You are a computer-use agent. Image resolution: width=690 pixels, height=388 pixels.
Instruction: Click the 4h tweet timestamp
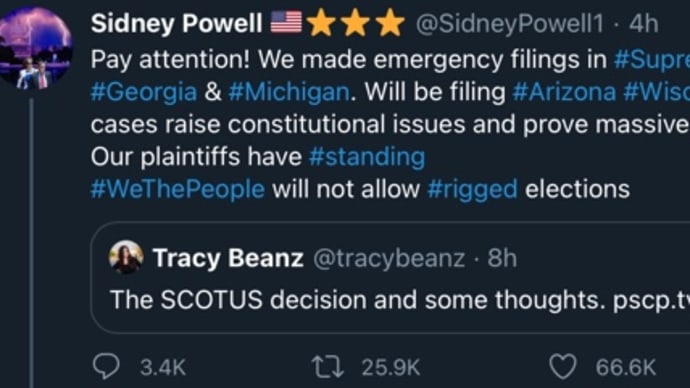point(643,23)
